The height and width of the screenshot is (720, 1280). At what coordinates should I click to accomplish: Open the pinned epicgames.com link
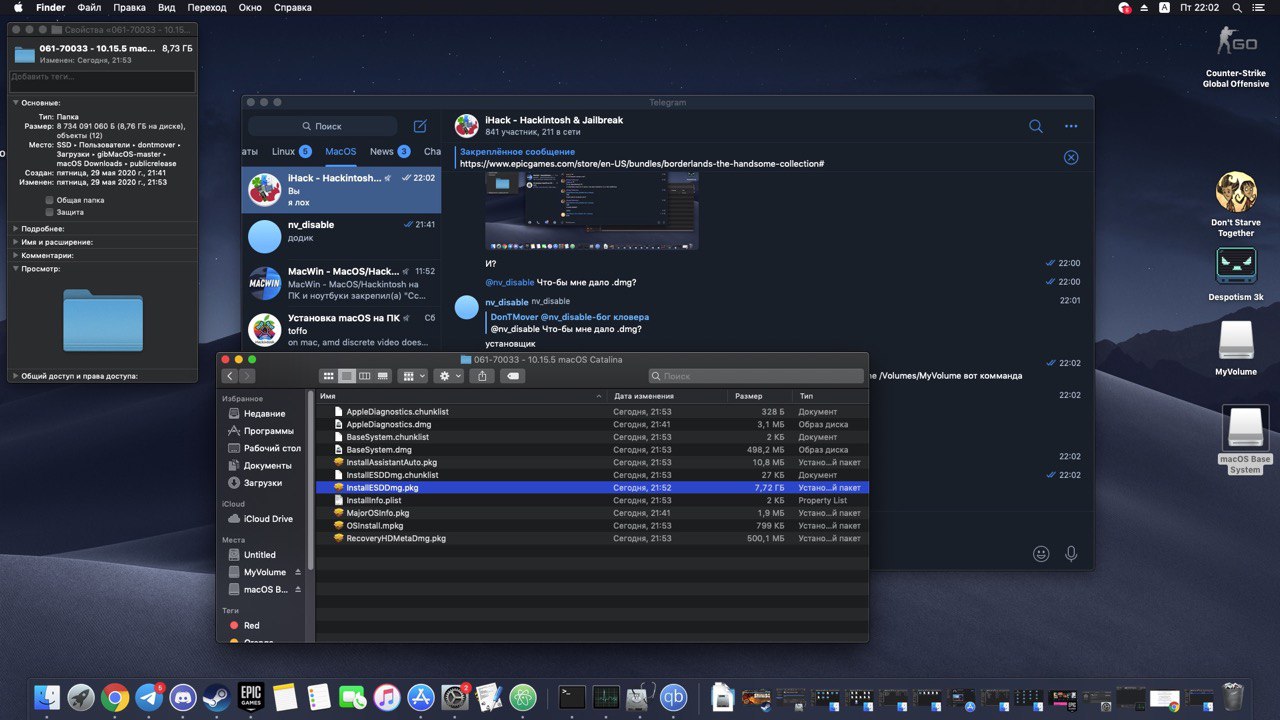[x=642, y=164]
